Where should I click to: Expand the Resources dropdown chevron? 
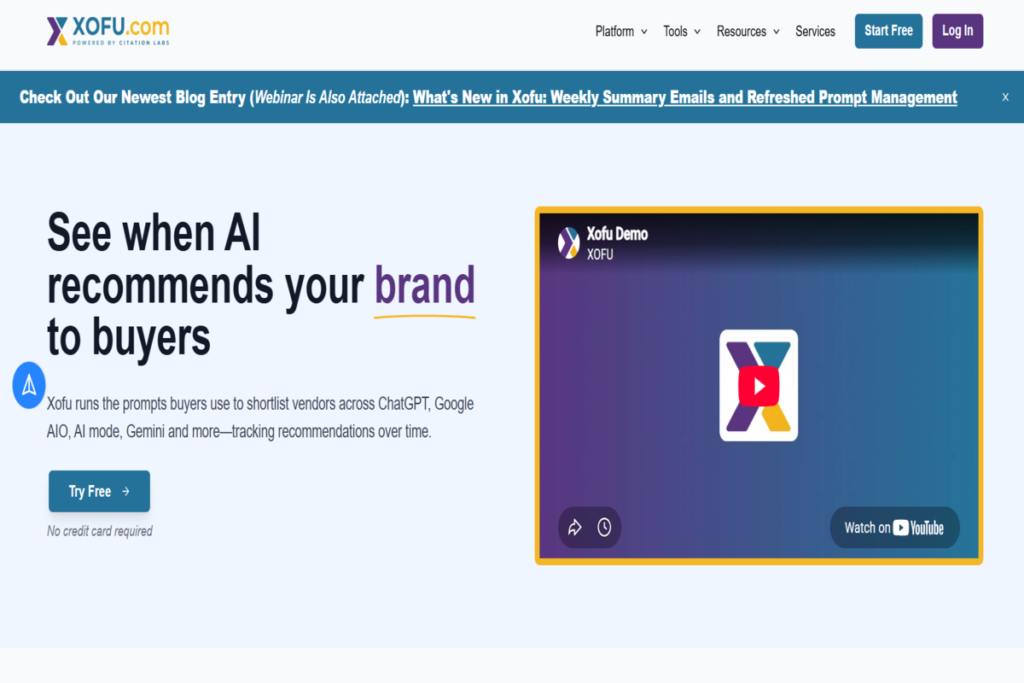[776, 32]
